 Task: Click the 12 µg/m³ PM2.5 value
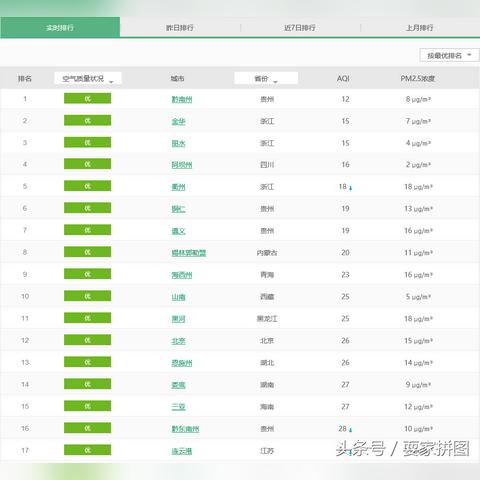click(418, 407)
